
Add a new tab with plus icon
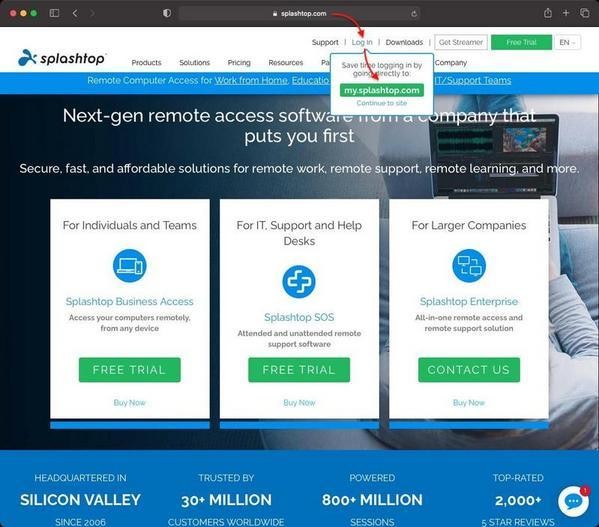coord(566,13)
